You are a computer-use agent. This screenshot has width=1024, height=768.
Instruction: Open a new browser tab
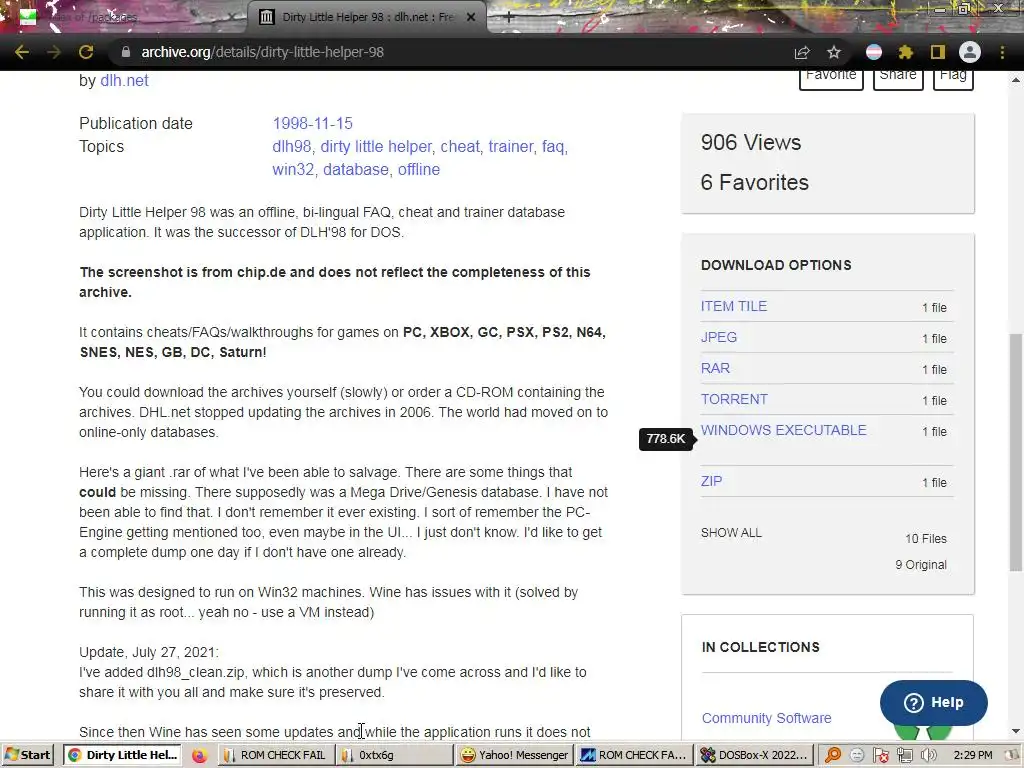point(509,17)
